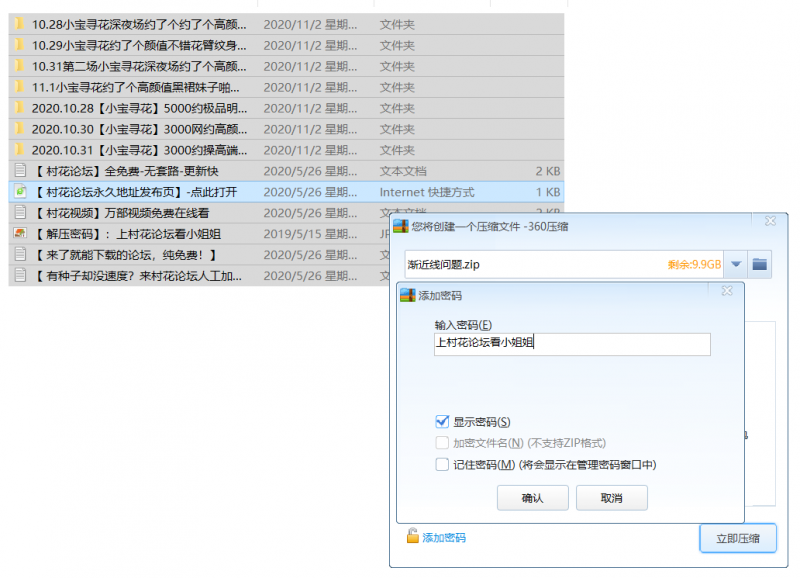The width and height of the screenshot is (800, 578).
Task: Click the archive filename field 渐近线问题.zip
Action: (x=530, y=265)
